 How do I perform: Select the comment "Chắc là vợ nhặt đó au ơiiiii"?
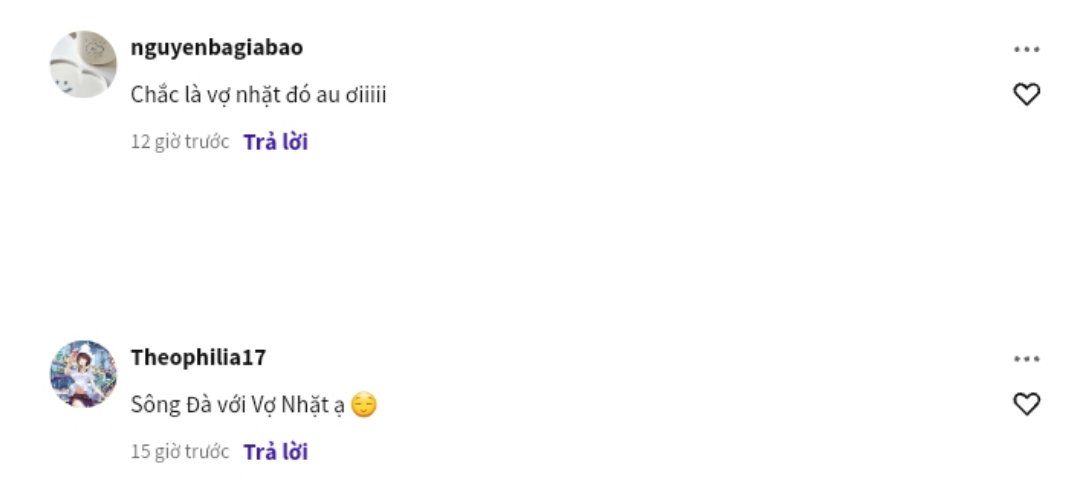pyautogui.click(x=258, y=95)
